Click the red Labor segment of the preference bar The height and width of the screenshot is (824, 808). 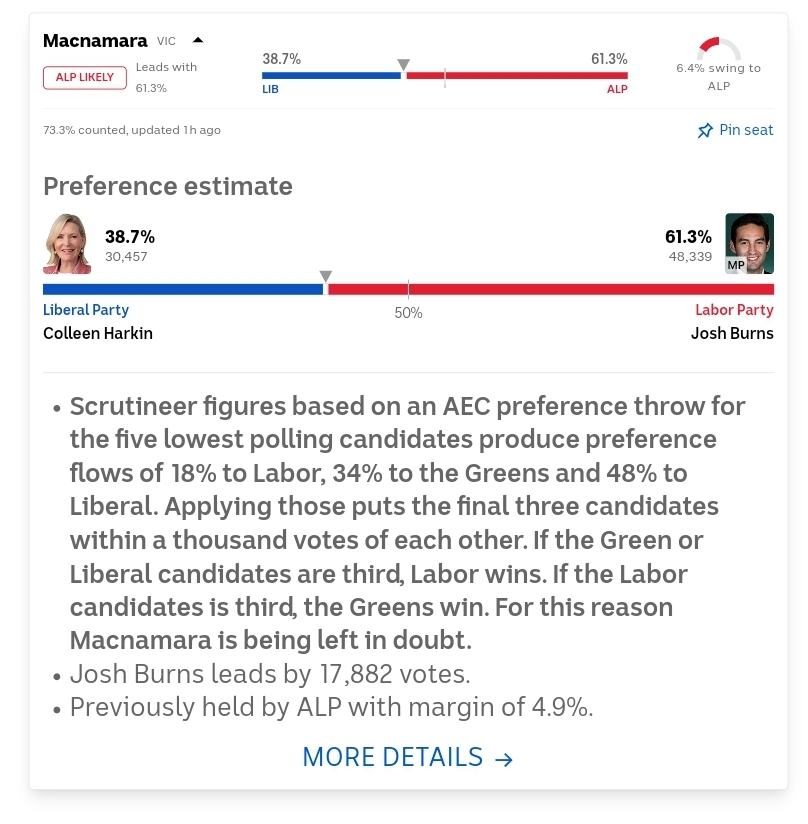point(550,289)
